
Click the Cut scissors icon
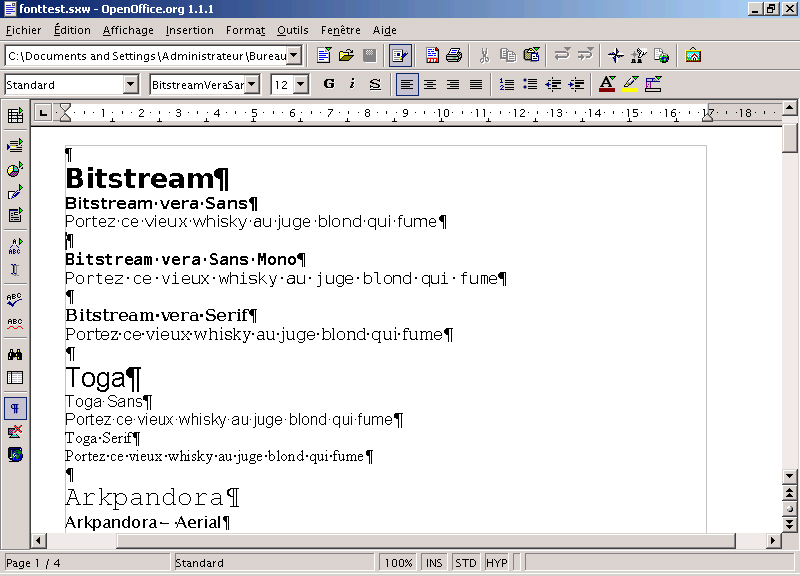[484, 55]
